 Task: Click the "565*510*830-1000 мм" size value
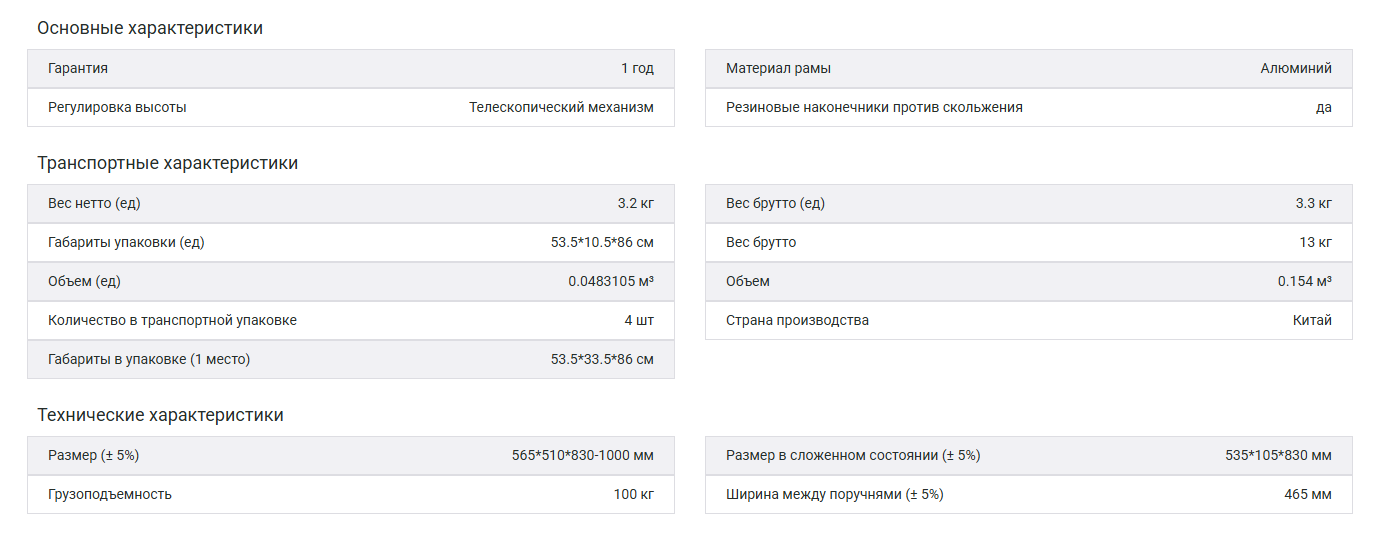click(x=582, y=455)
